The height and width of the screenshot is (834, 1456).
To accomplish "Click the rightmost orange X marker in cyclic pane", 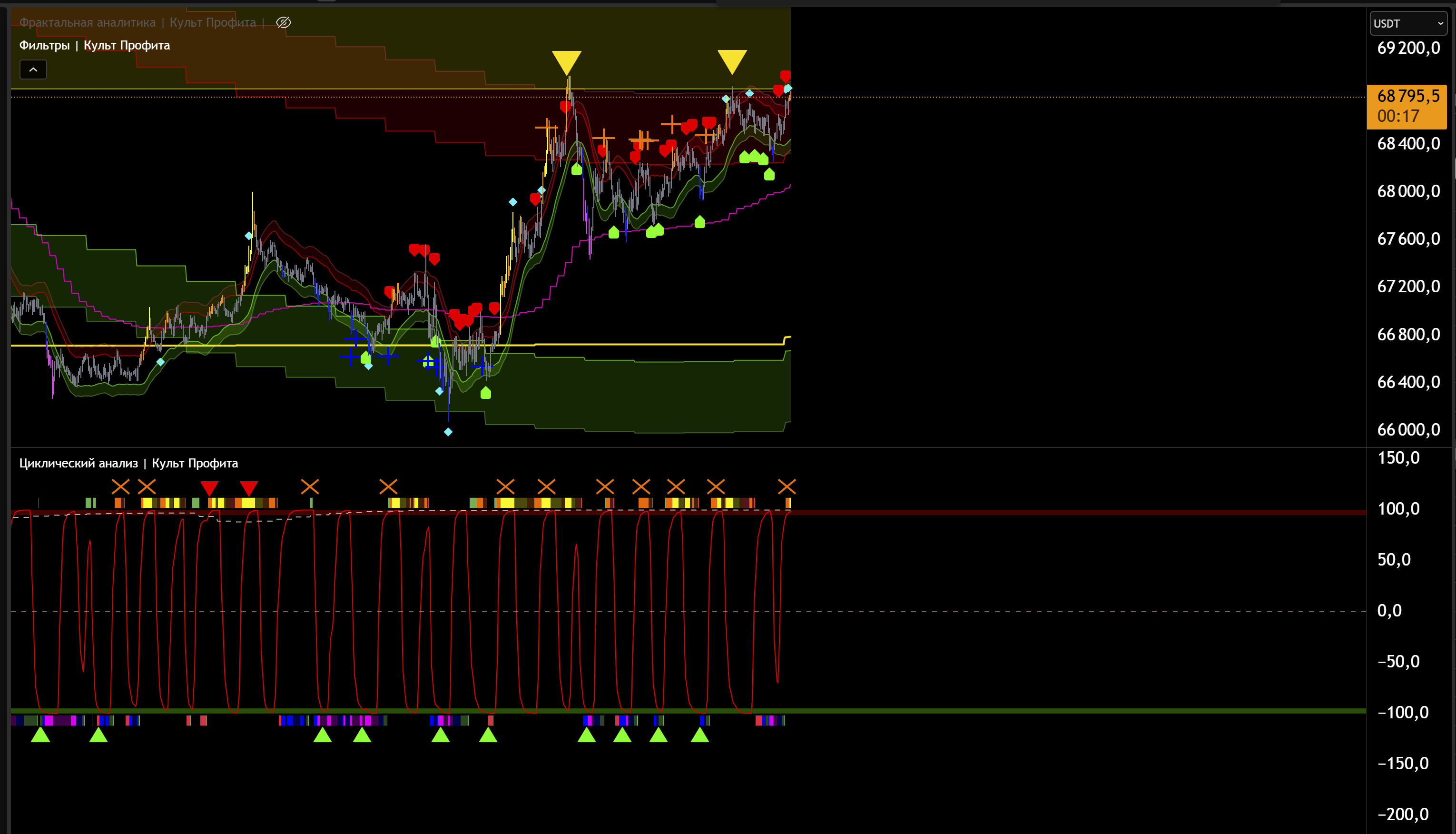I will 787,487.
